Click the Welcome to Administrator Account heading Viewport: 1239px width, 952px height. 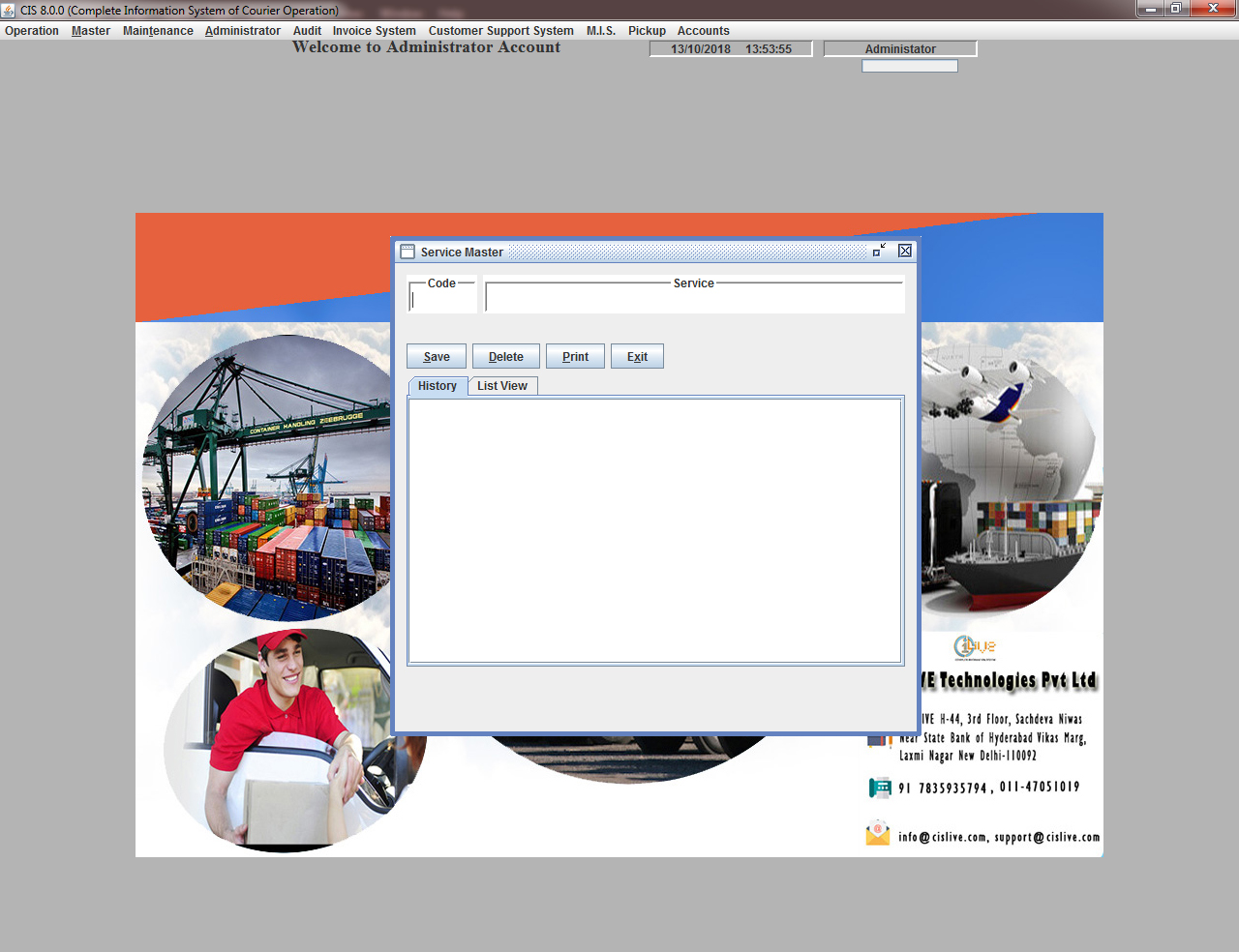point(426,47)
